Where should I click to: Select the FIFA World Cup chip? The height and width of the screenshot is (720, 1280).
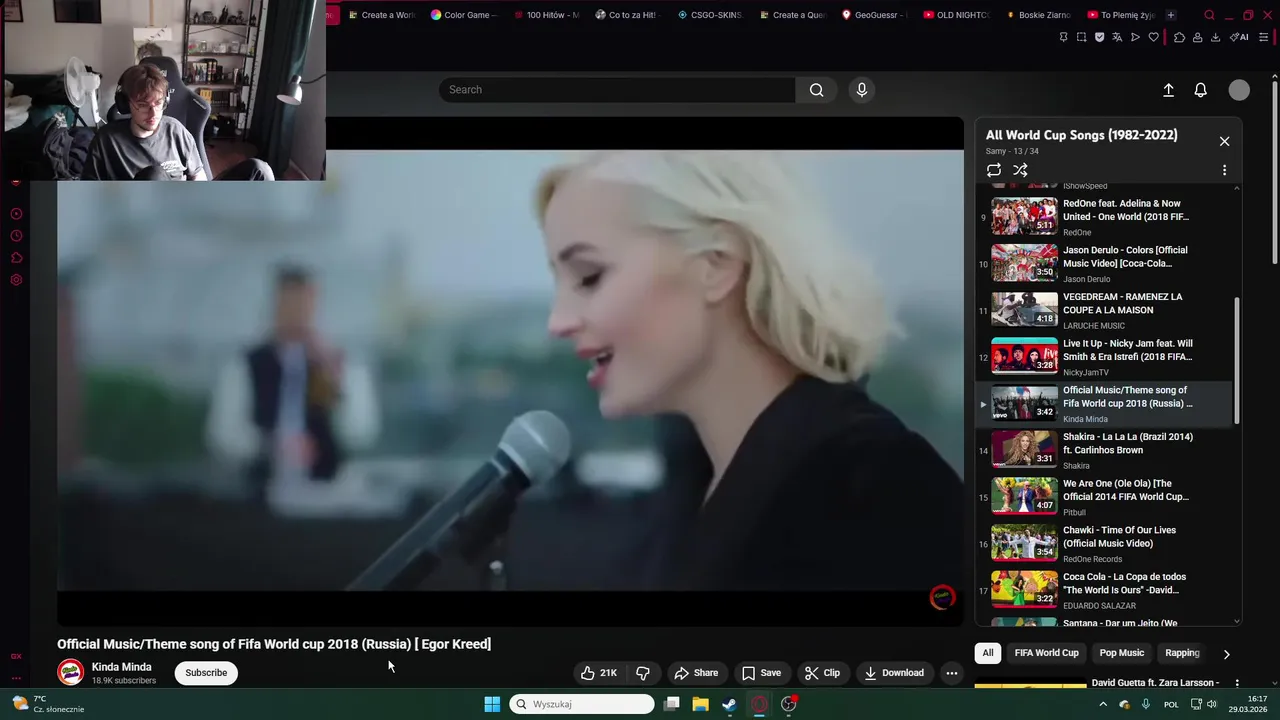[1046, 653]
